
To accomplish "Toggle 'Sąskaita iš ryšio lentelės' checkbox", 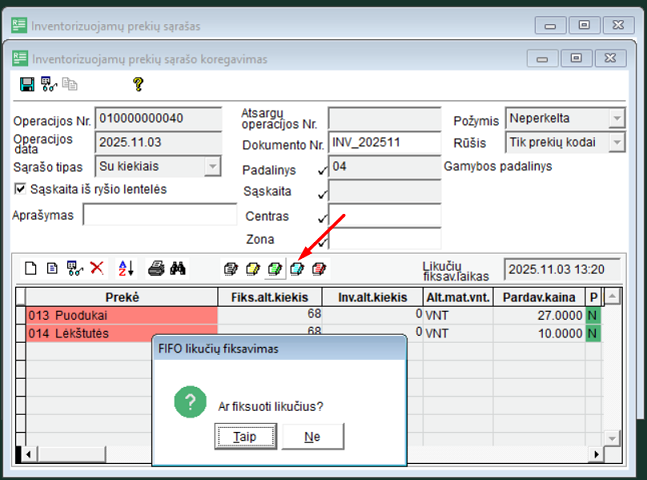I will (21, 189).
